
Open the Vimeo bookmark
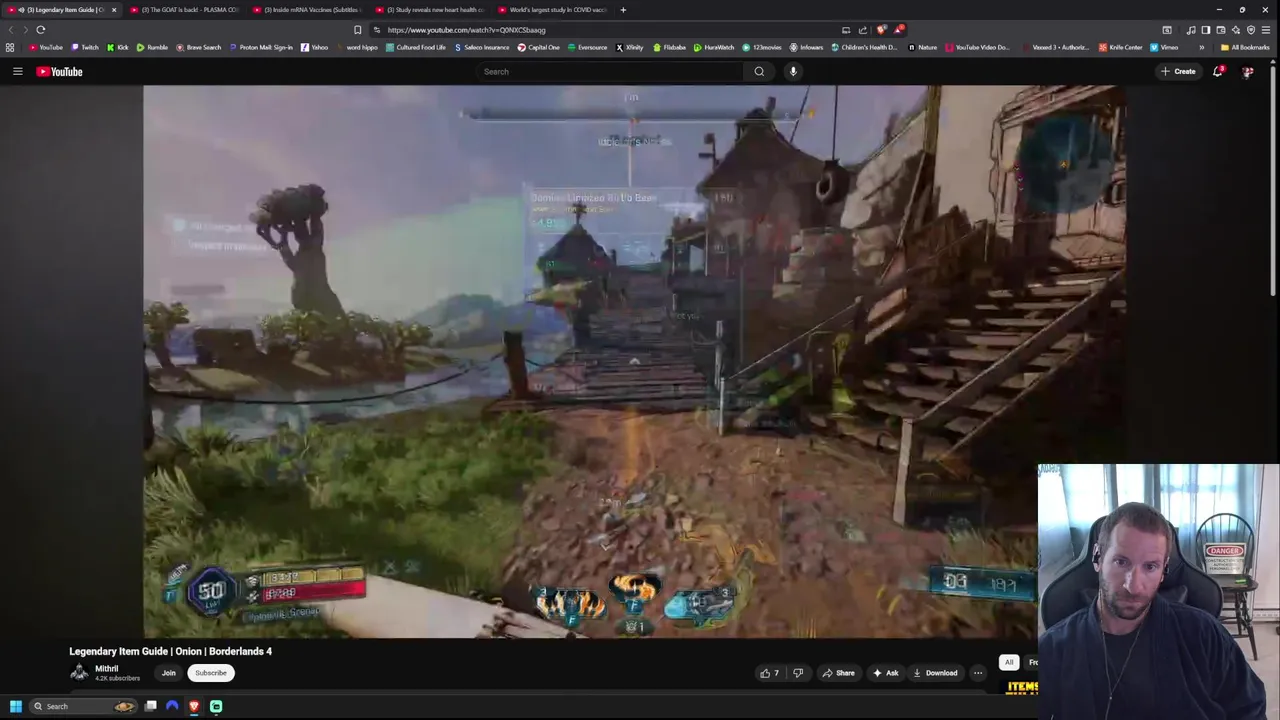coord(1163,47)
